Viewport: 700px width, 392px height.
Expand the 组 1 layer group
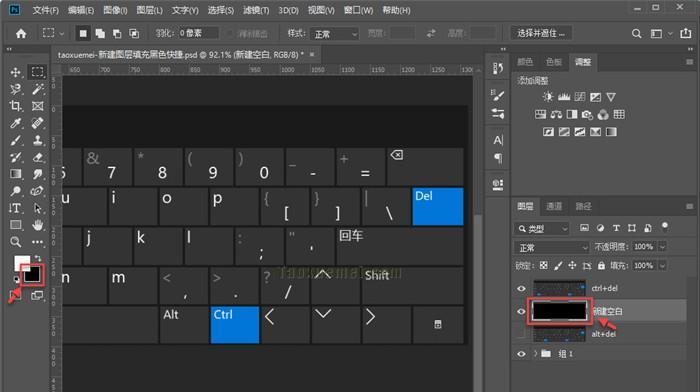tap(535, 354)
